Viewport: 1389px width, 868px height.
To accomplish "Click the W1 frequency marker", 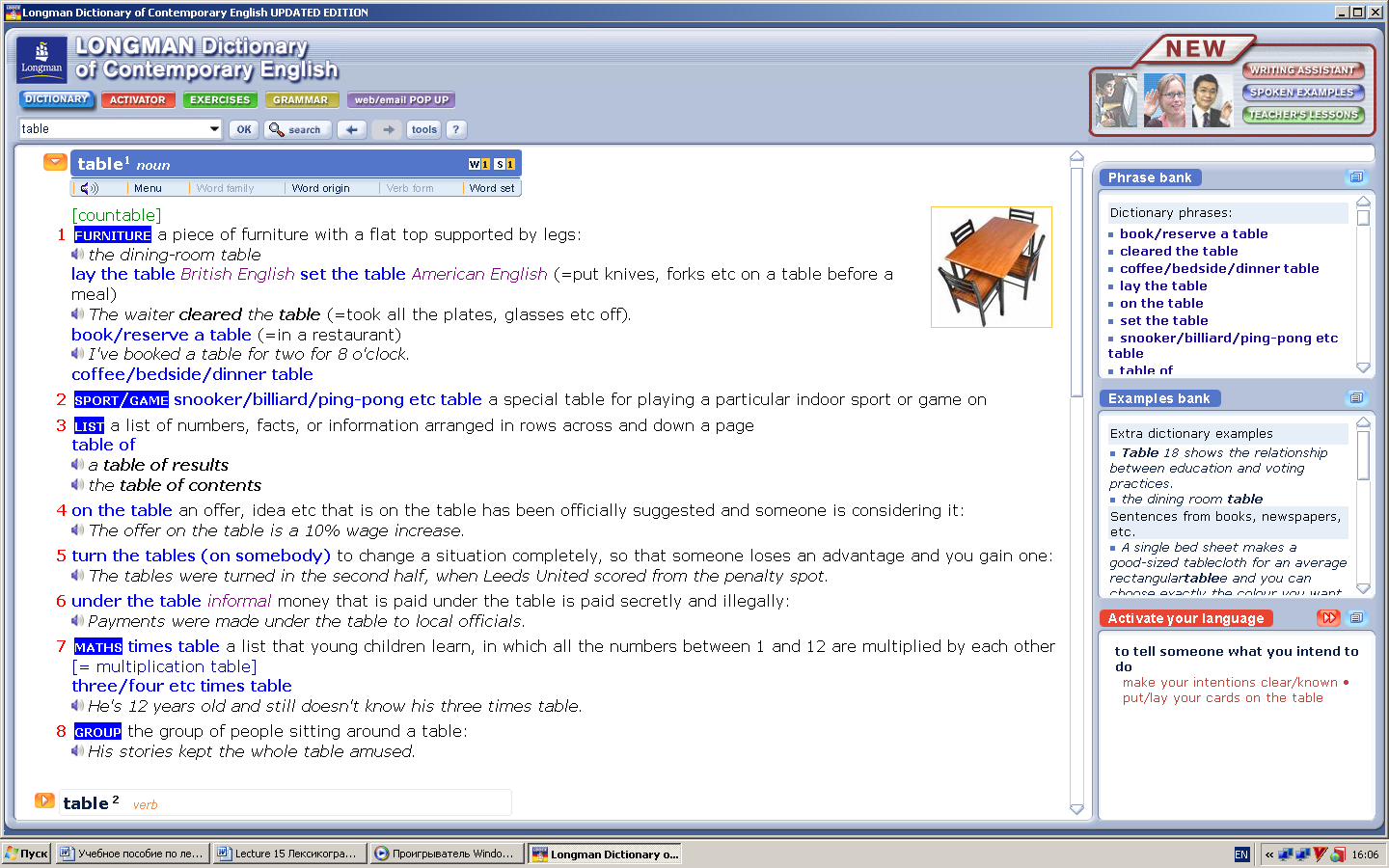I will tap(479, 164).
